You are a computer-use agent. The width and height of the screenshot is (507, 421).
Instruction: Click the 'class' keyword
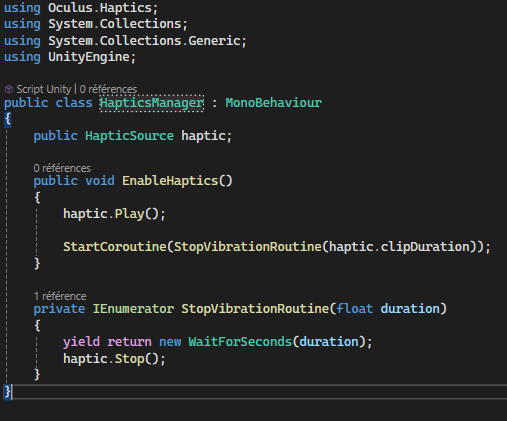pos(74,103)
